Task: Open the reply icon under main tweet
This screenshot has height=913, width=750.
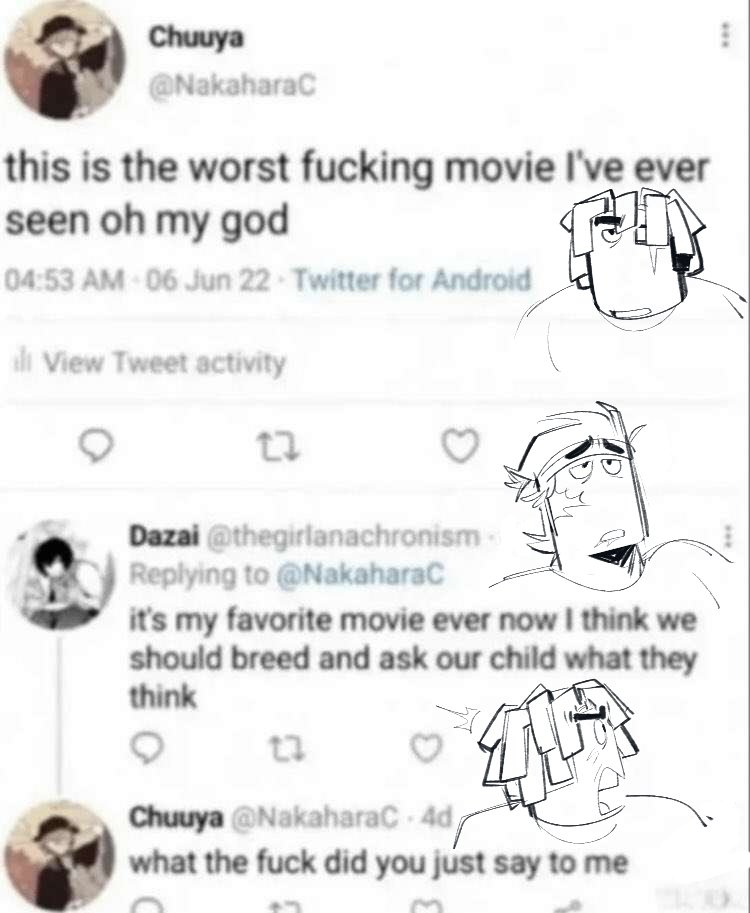Action: point(96,446)
